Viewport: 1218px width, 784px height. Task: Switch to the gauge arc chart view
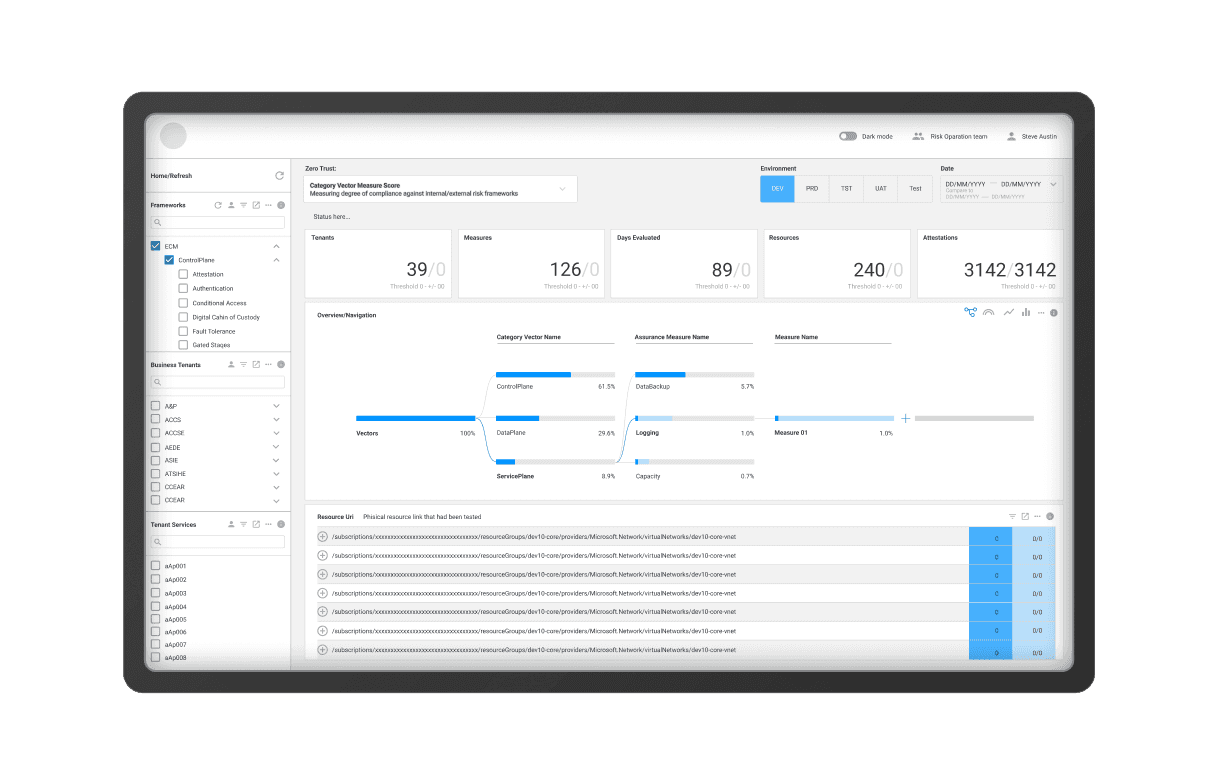(x=989, y=312)
